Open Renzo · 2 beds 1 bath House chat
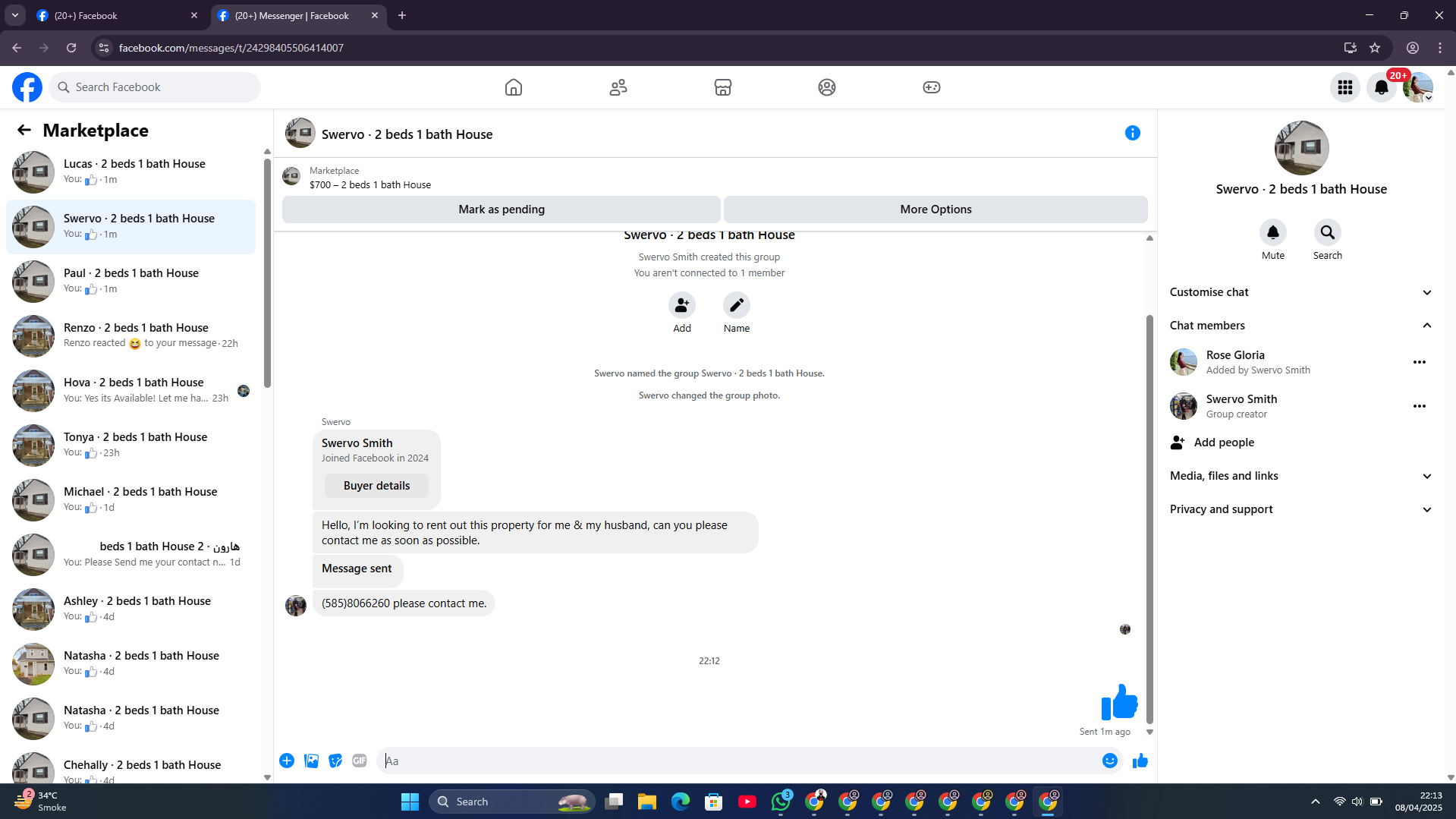 point(131,336)
